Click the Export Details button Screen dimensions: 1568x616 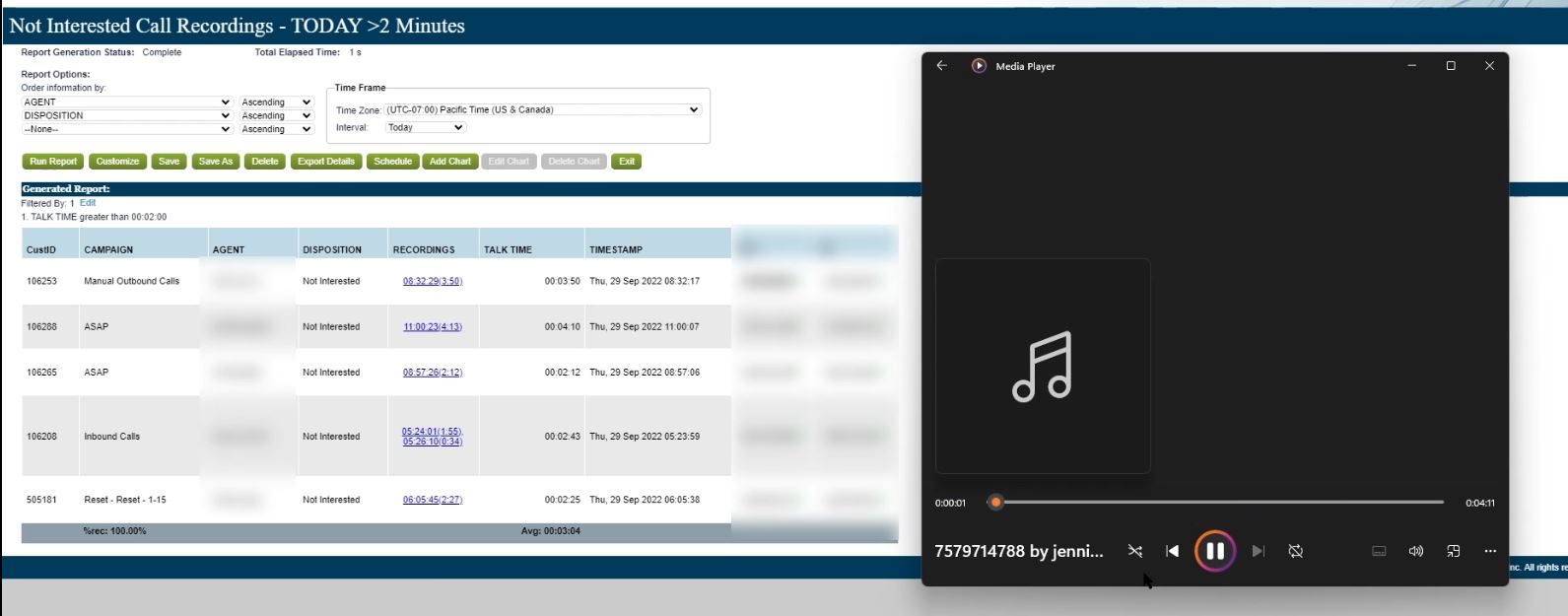coord(326,162)
